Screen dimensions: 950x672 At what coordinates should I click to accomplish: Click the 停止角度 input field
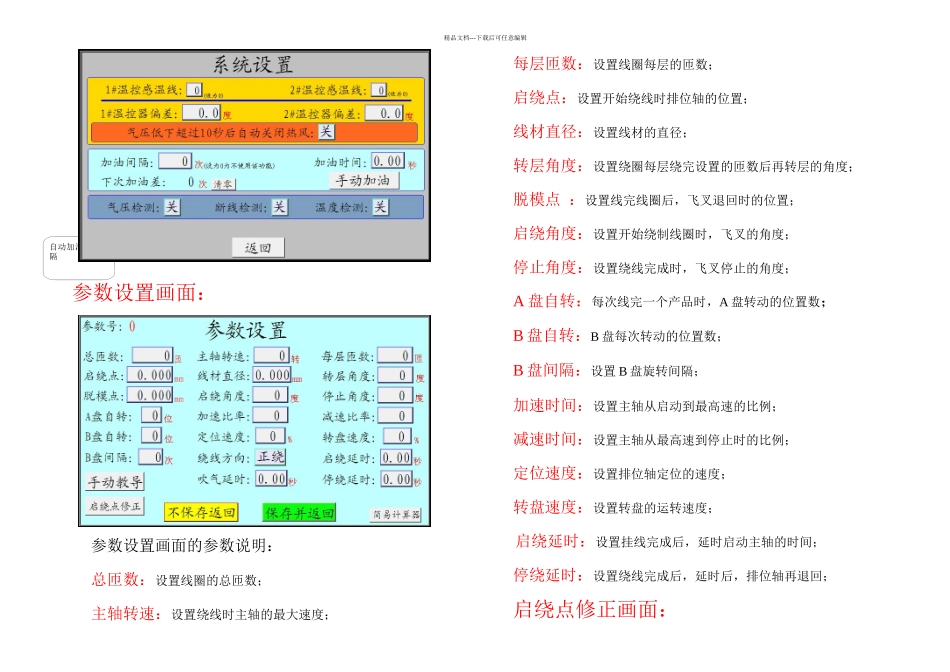point(395,396)
